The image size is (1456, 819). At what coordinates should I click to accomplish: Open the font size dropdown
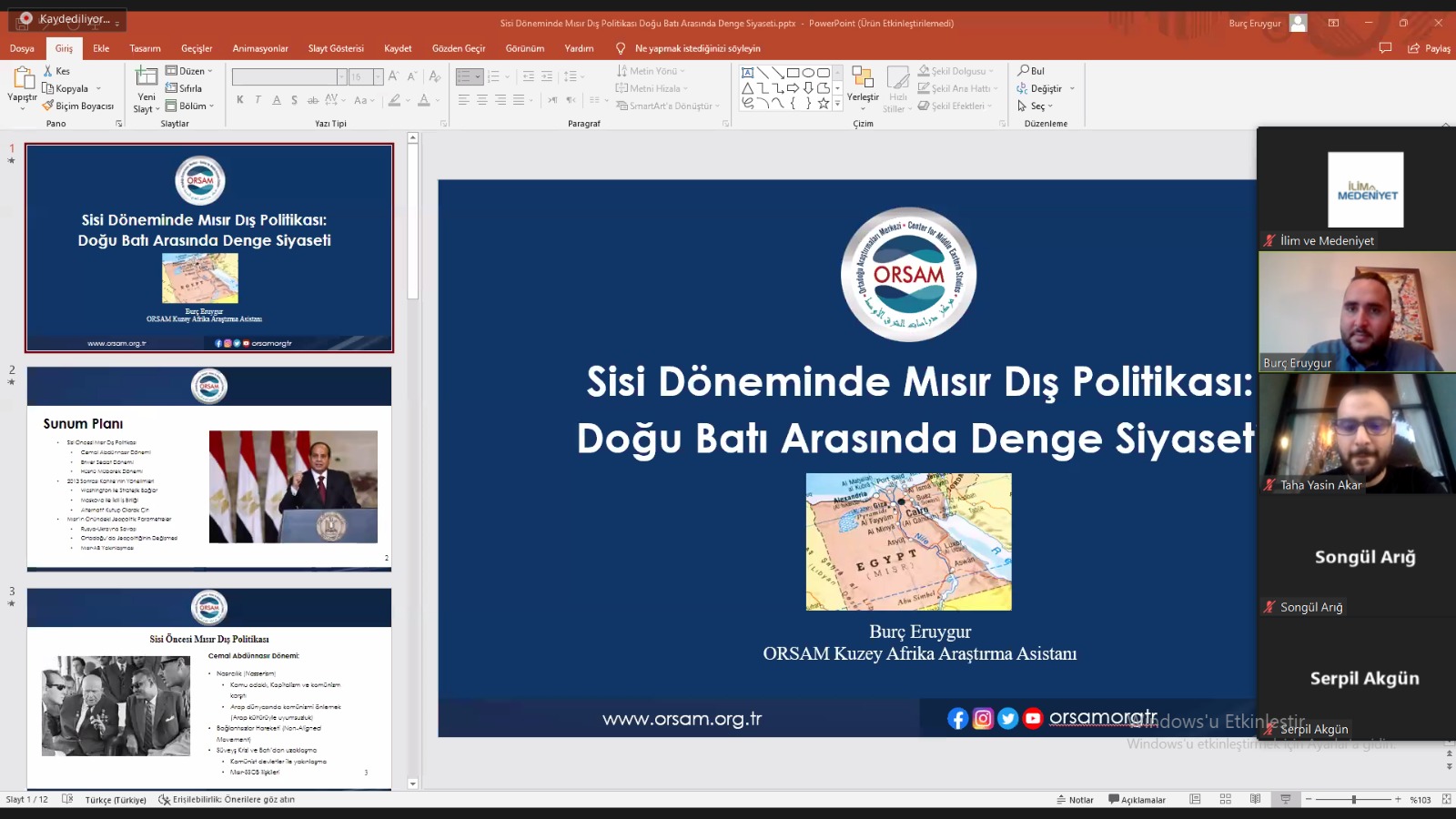click(378, 77)
